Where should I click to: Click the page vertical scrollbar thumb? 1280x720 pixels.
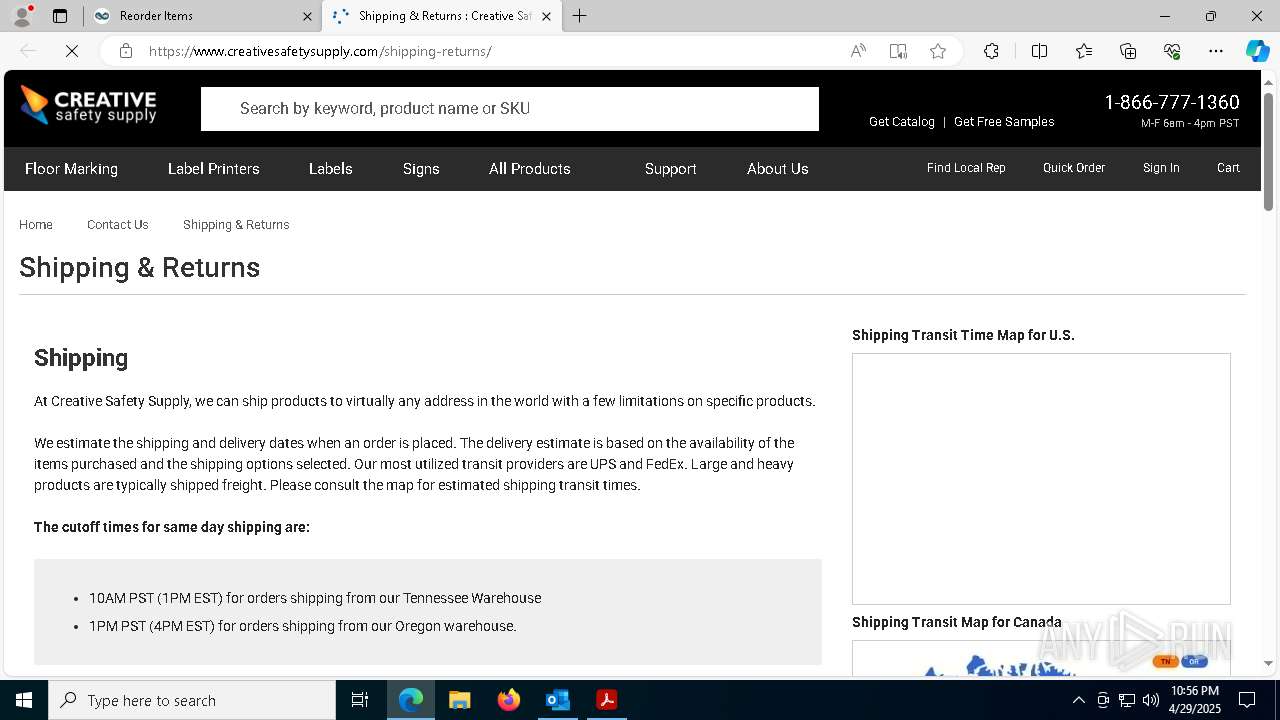click(1268, 151)
